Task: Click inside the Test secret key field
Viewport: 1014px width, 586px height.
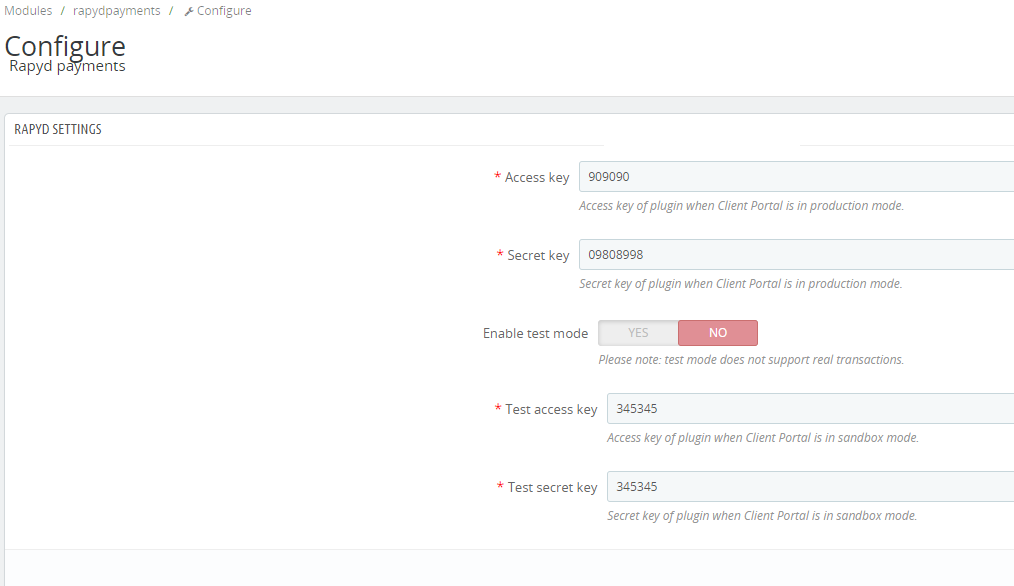Action: (810, 487)
